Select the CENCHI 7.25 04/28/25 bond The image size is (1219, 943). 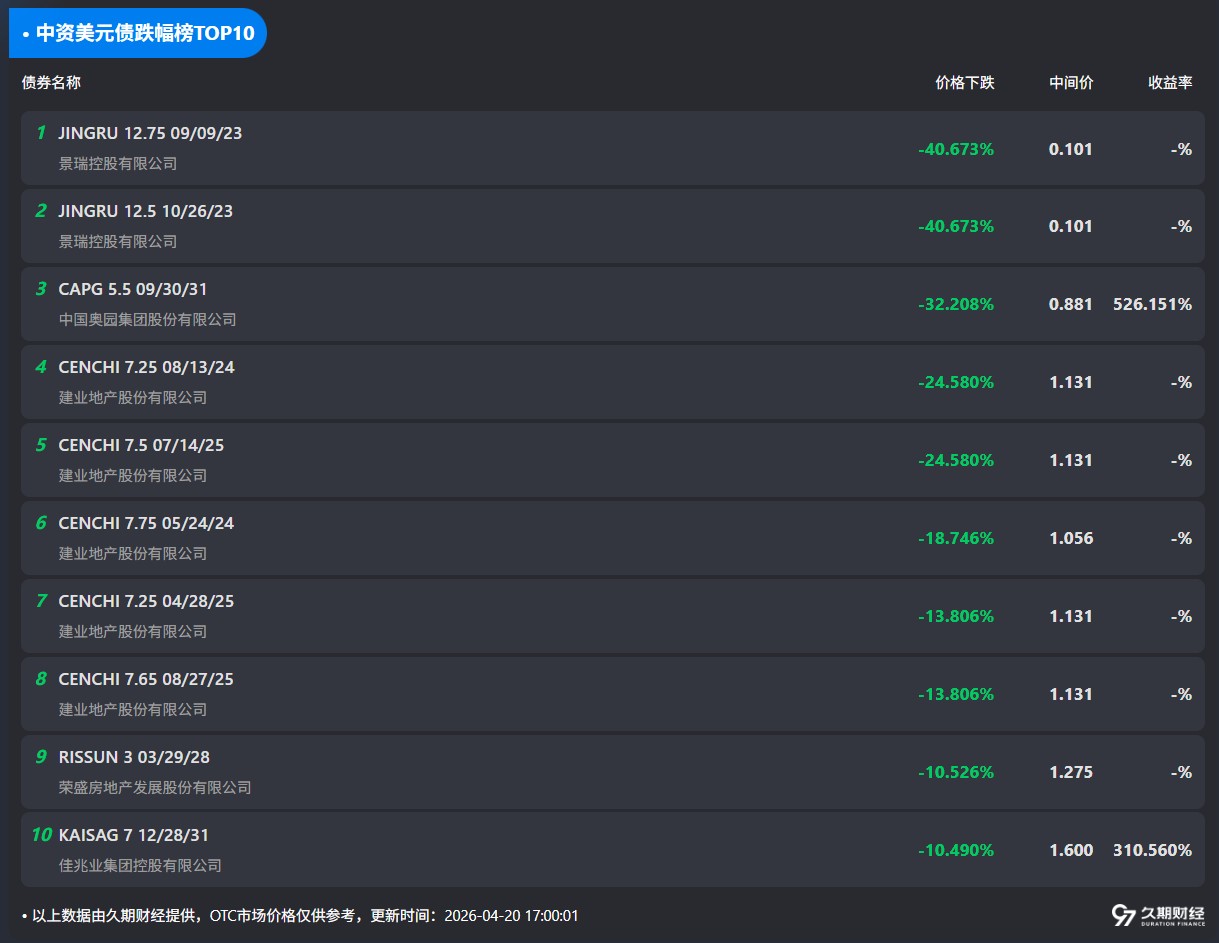pos(146,601)
